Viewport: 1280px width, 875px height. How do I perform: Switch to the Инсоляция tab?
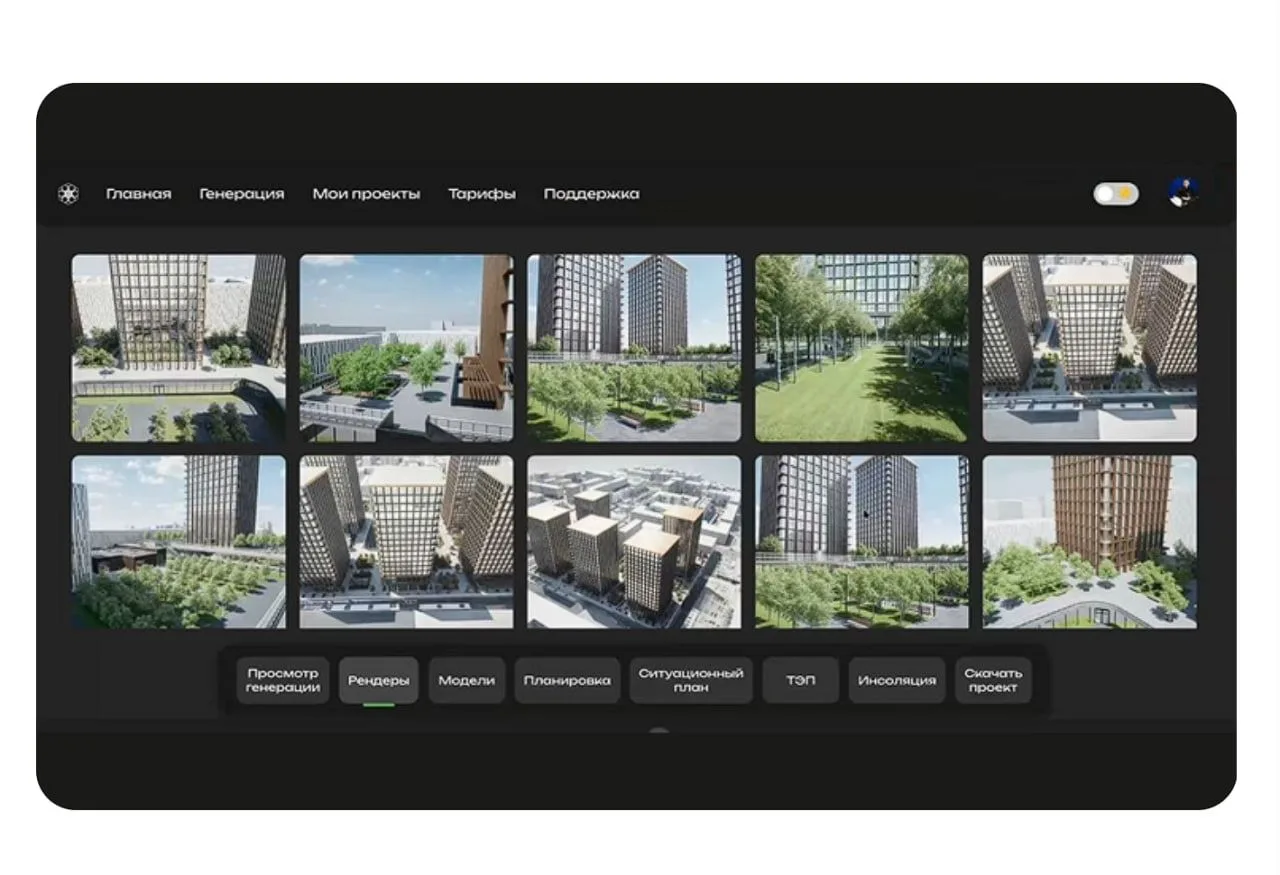[897, 680]
